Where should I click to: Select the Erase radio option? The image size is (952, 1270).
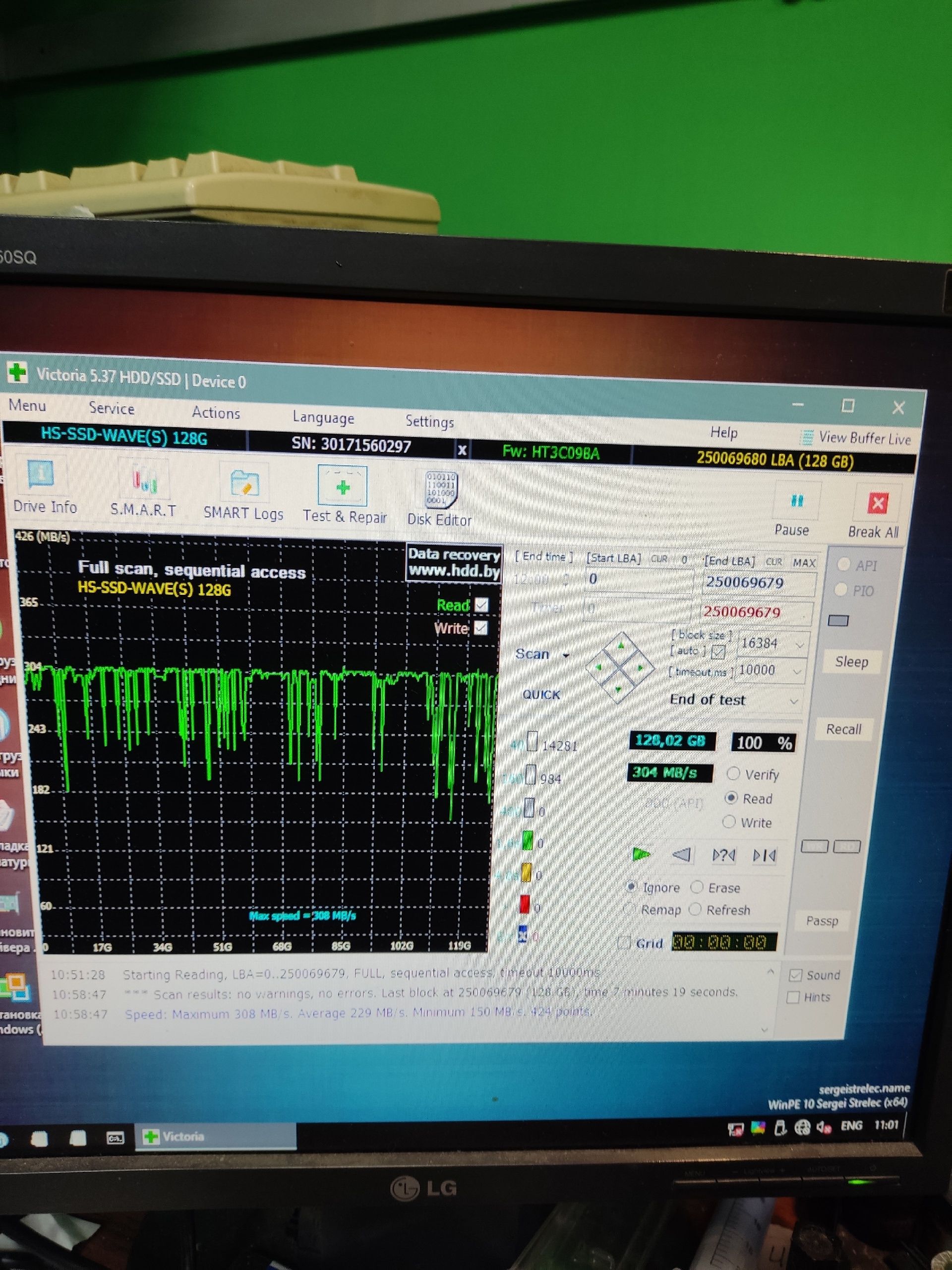pyautogui.click(x=697, y=887)
